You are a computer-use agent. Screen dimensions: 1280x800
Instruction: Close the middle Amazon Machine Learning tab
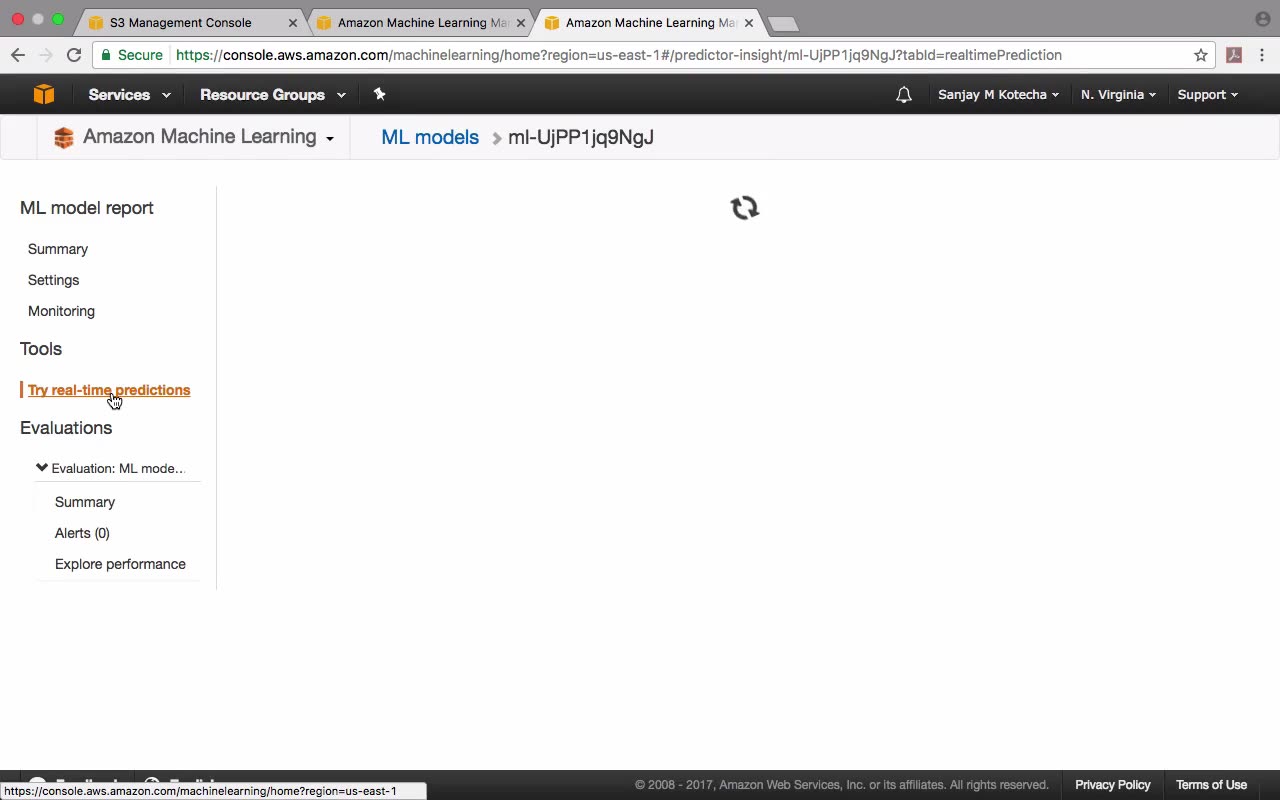[x=521, y=22]
